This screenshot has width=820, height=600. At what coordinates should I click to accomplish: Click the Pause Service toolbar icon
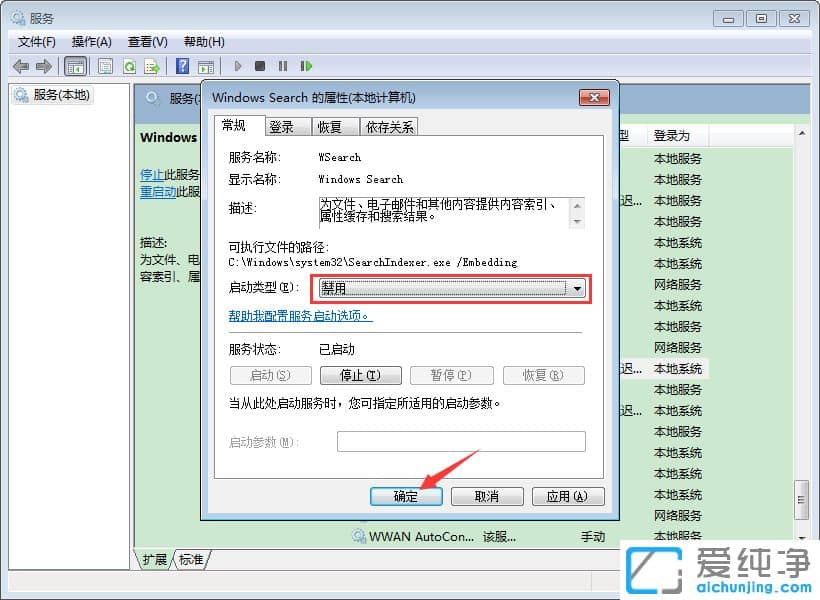point(283,66)
